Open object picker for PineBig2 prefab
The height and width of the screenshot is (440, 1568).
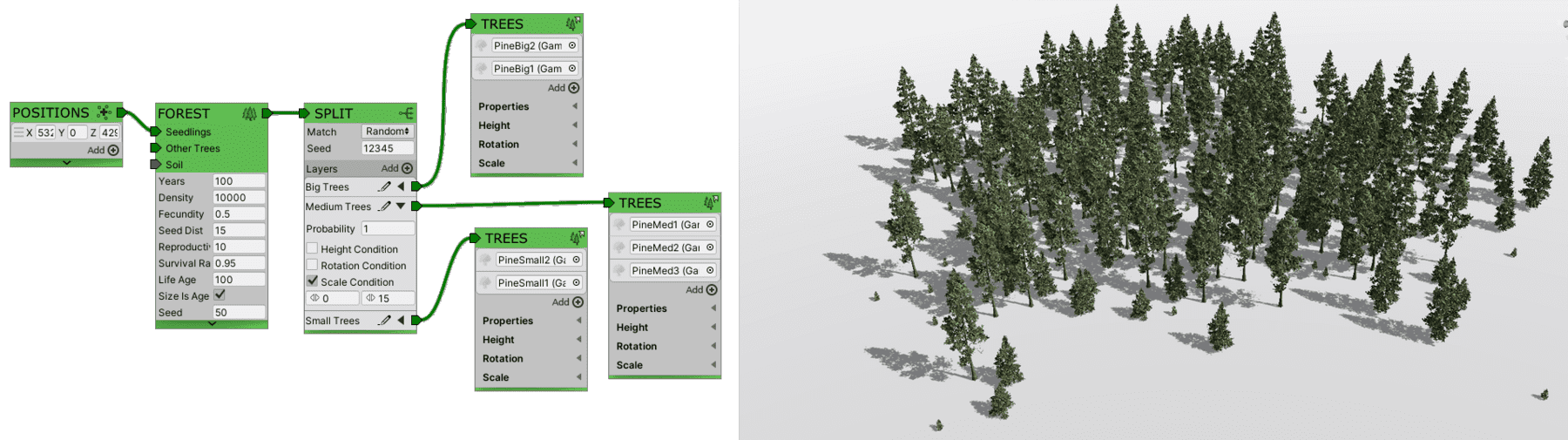(572, 45)
